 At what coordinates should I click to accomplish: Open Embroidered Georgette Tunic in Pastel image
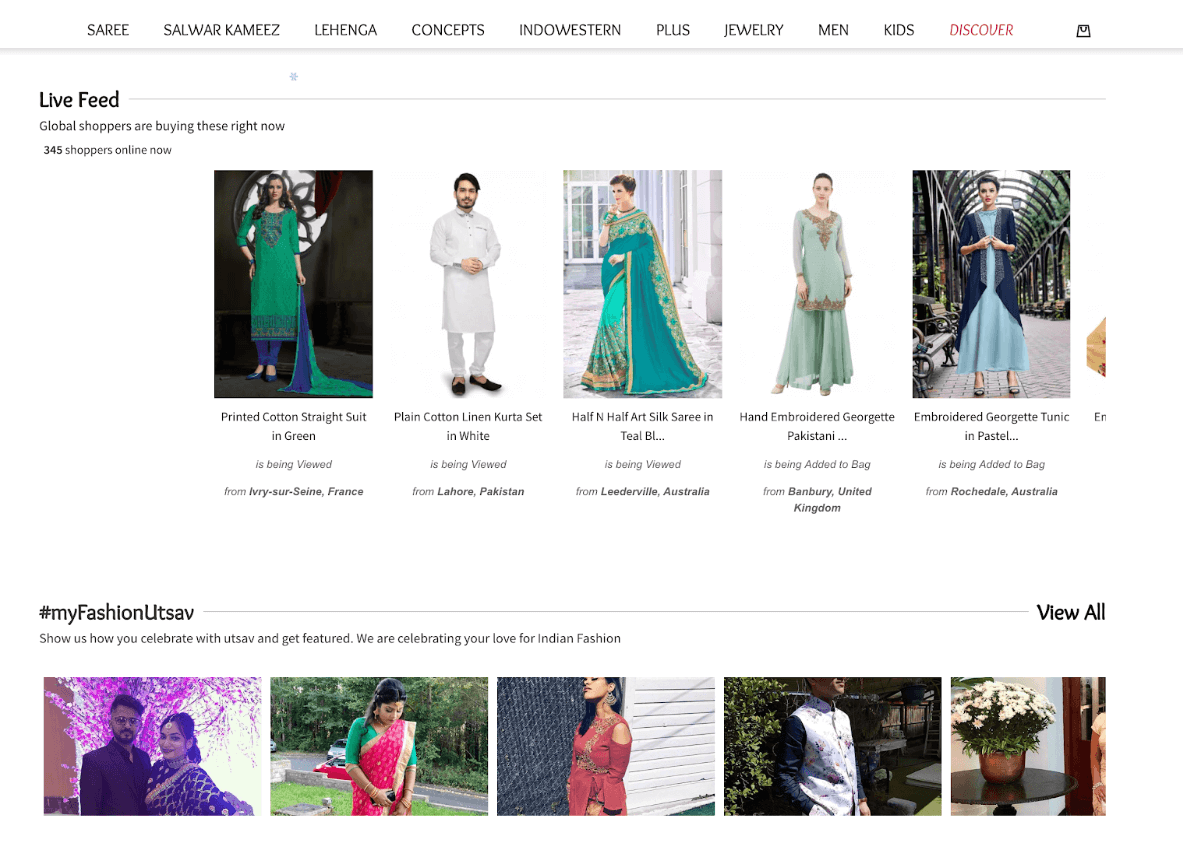(991, 284)
